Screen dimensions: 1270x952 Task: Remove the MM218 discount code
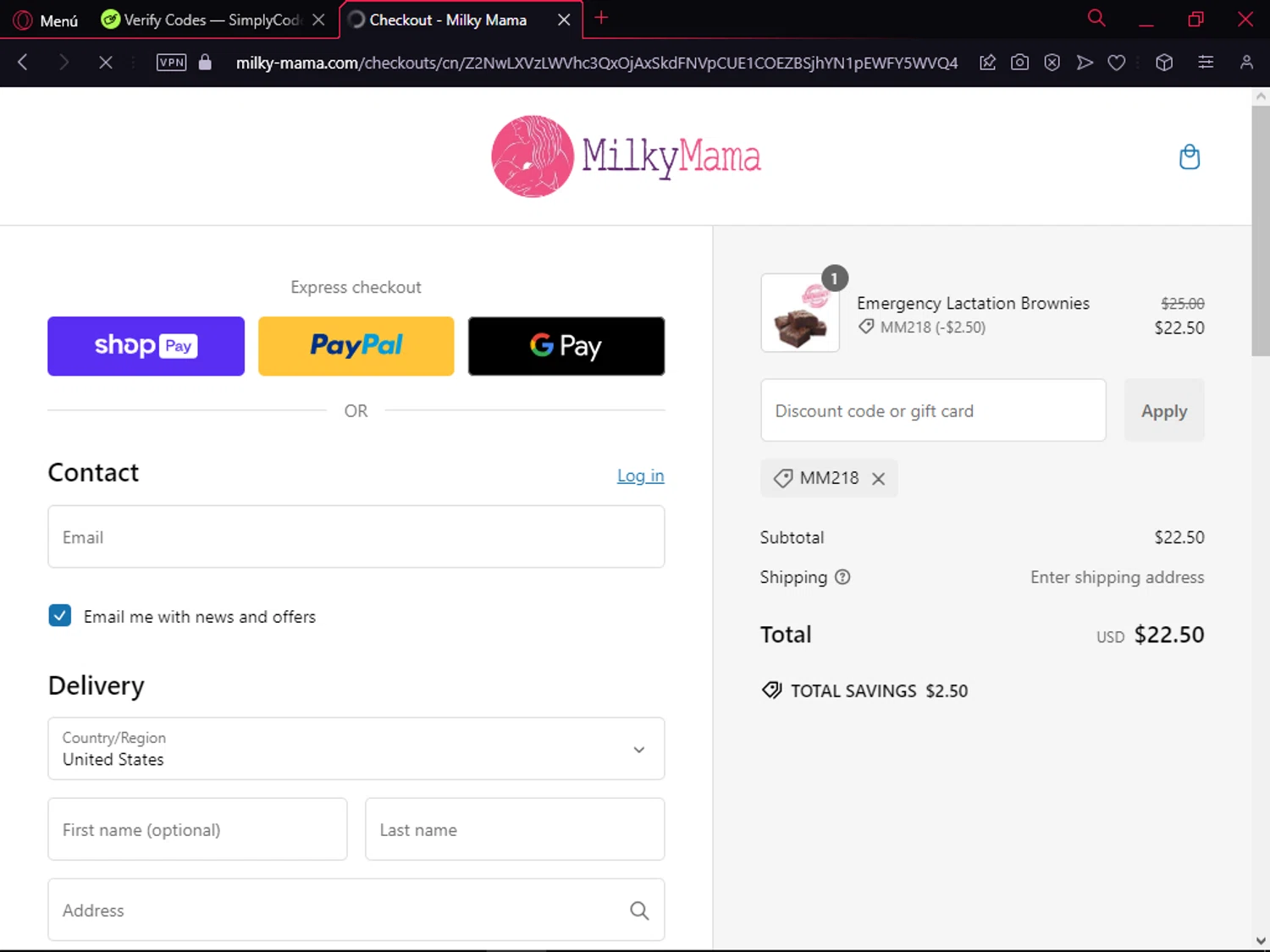879,478
